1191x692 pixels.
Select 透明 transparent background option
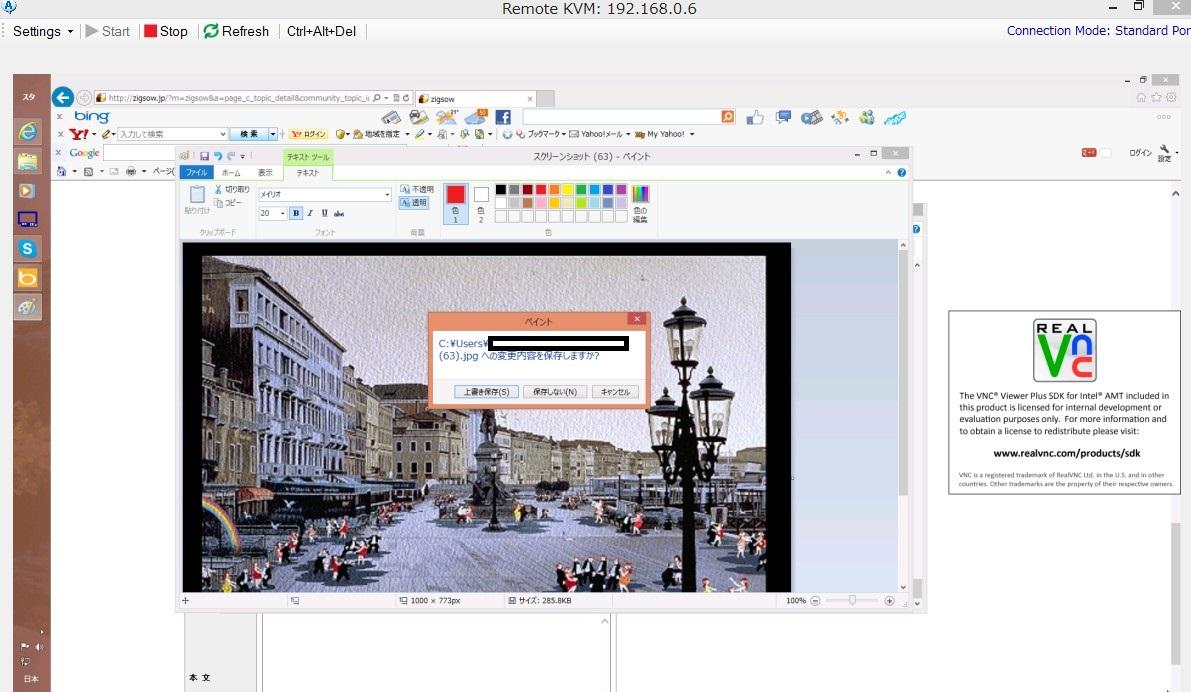[414, 203]
